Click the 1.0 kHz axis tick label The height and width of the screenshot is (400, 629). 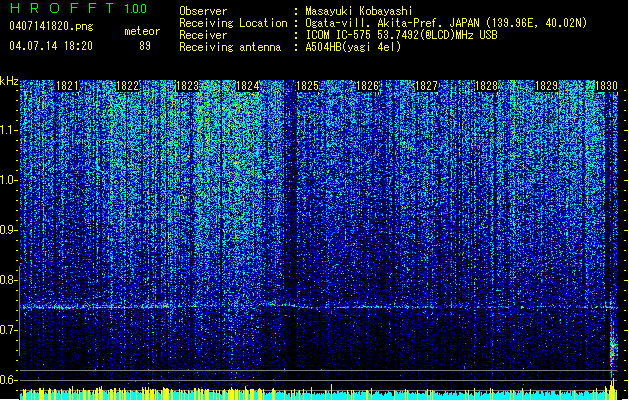pos(9,180)
